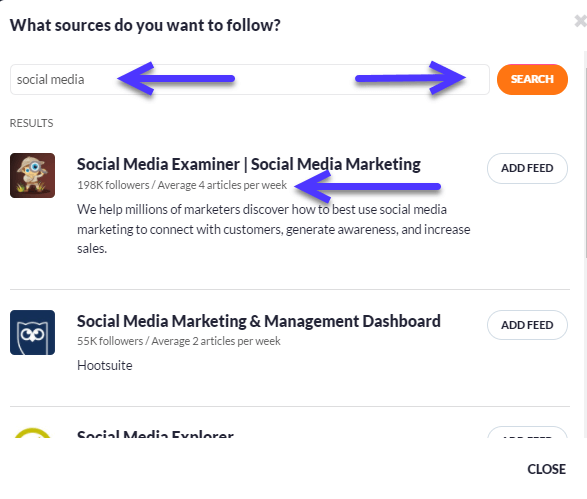Image resolution: width=587 pixels, height=499 pixels.
Task: Add the Hootsuite Management Dashboard feed
Action: tap(527, 325)
